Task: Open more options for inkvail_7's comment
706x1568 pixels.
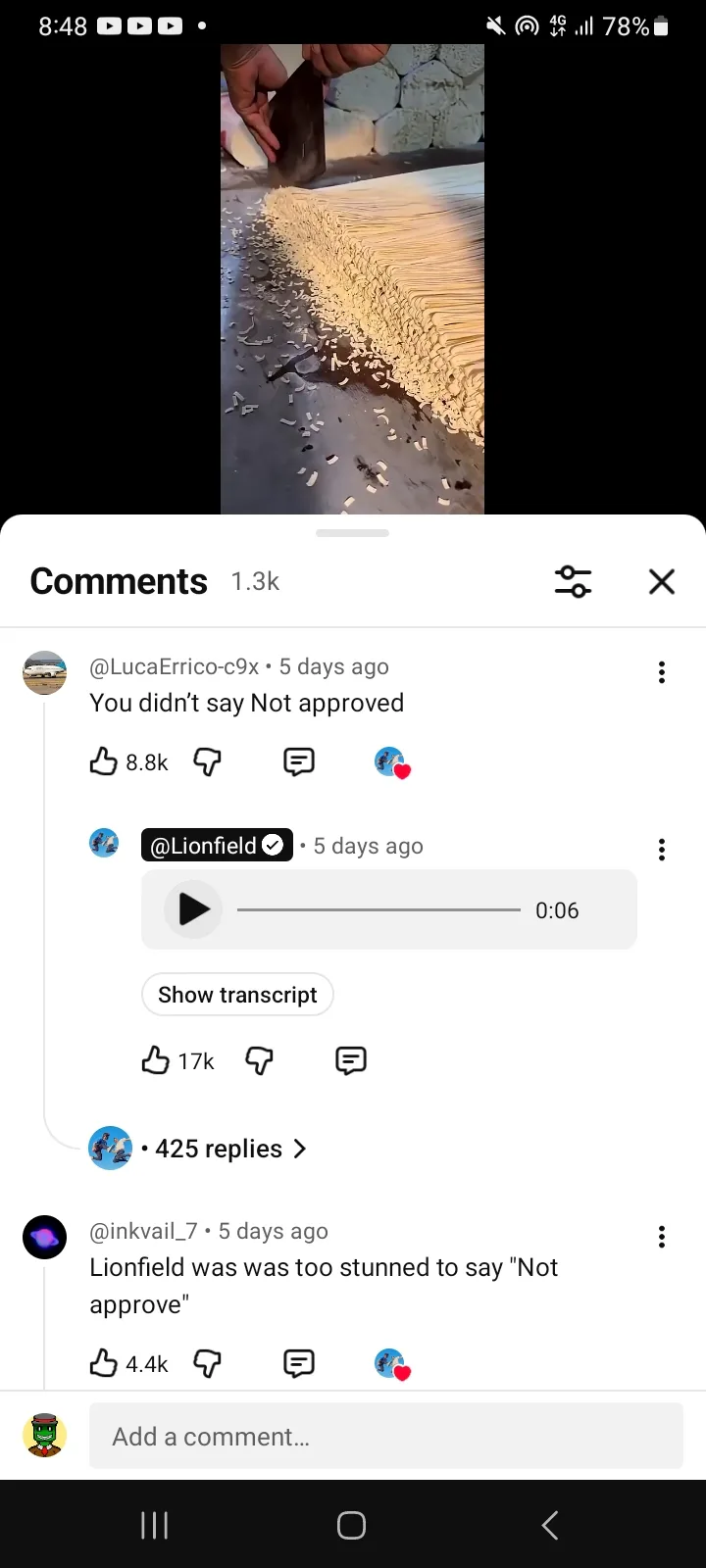Action: [662, 1237]
